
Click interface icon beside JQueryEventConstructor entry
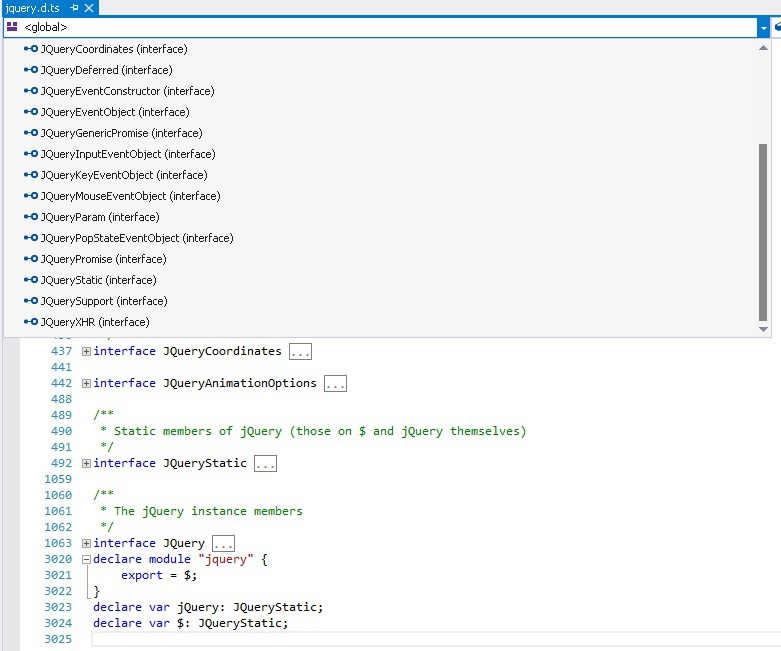(x=31, y=91)
